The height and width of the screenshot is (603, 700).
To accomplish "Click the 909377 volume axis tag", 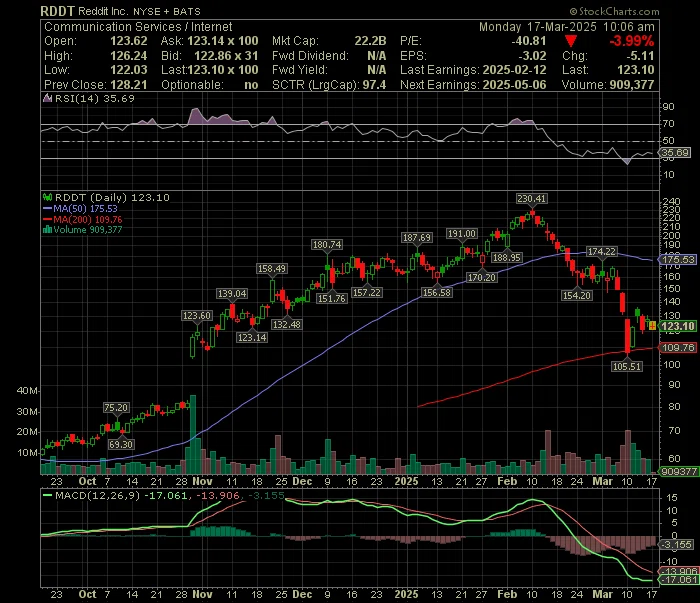I will pos(679,472).
